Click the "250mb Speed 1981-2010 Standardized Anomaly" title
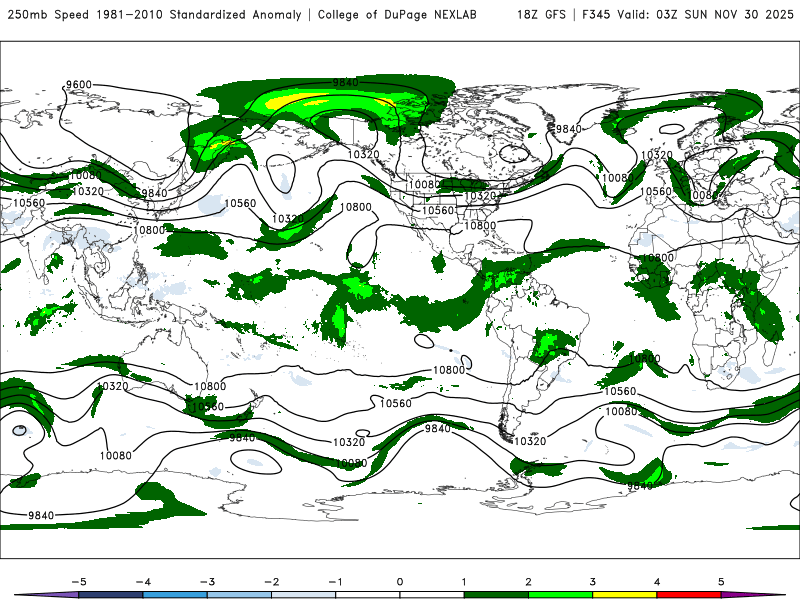Image resolution: width=800 pixels, height=600 pixels. [155, 14]
